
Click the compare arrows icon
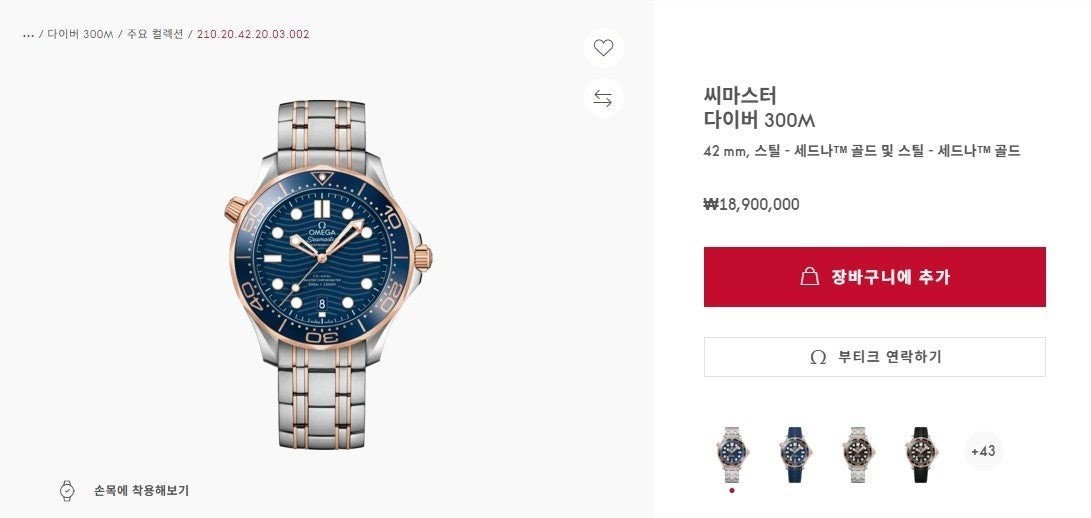tap(603, 98)
